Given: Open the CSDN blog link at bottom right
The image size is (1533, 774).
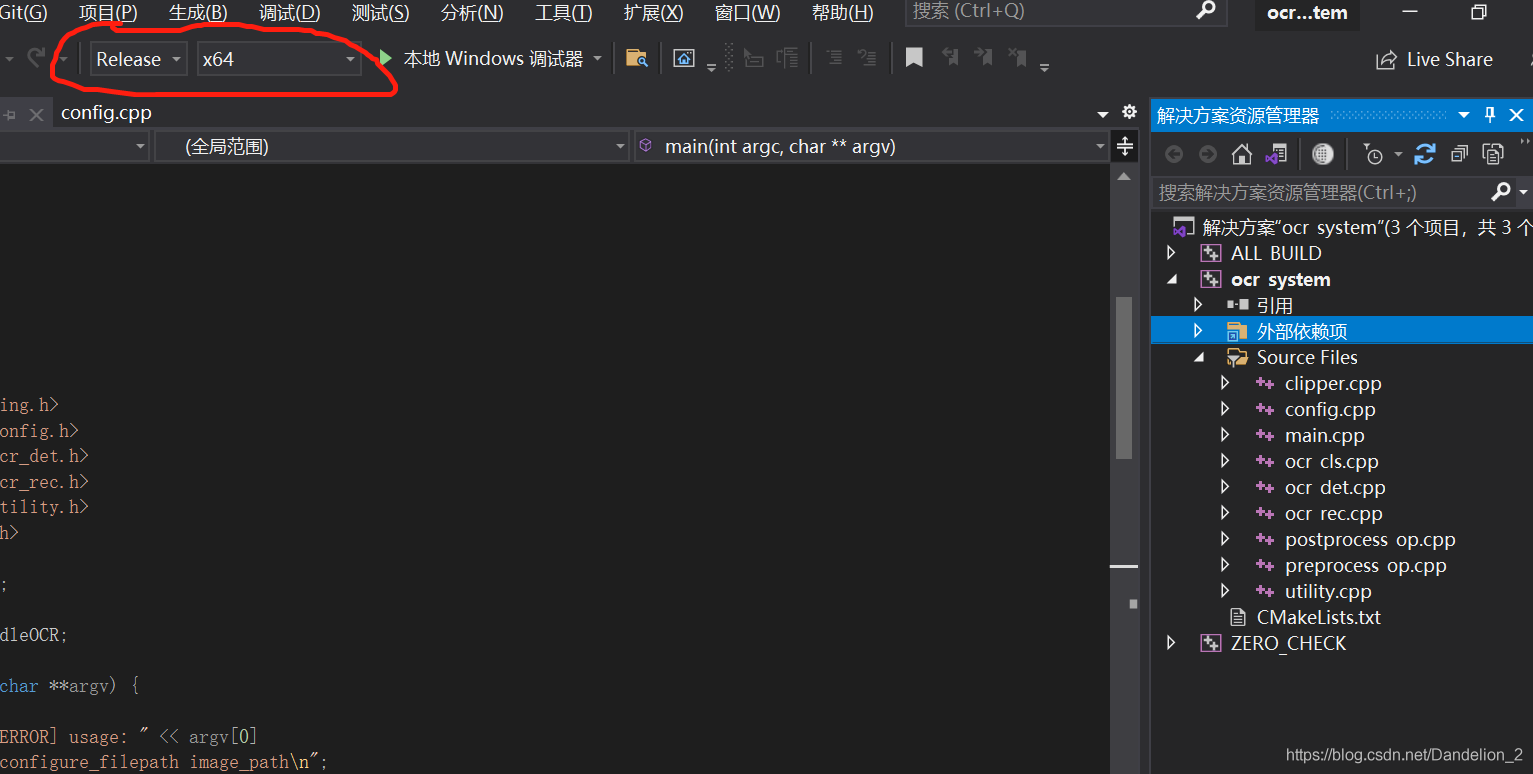Looking at the screenshot, I should [x=1404, y=754].
